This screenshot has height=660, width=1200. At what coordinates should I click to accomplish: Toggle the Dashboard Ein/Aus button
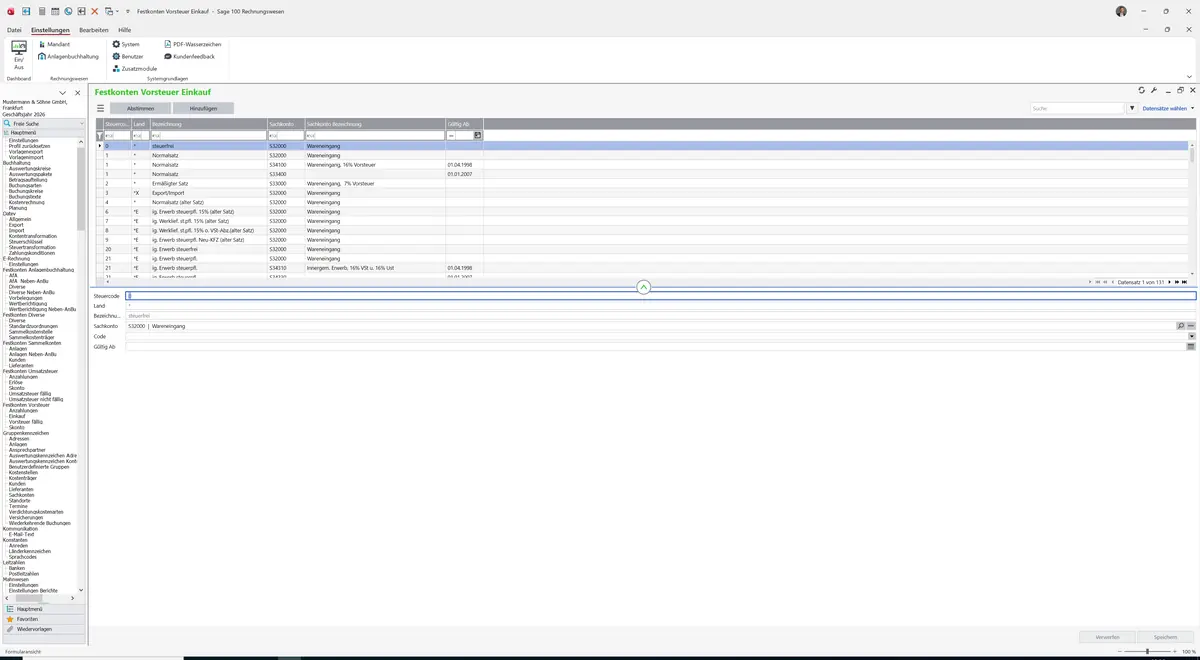[19, 55]
